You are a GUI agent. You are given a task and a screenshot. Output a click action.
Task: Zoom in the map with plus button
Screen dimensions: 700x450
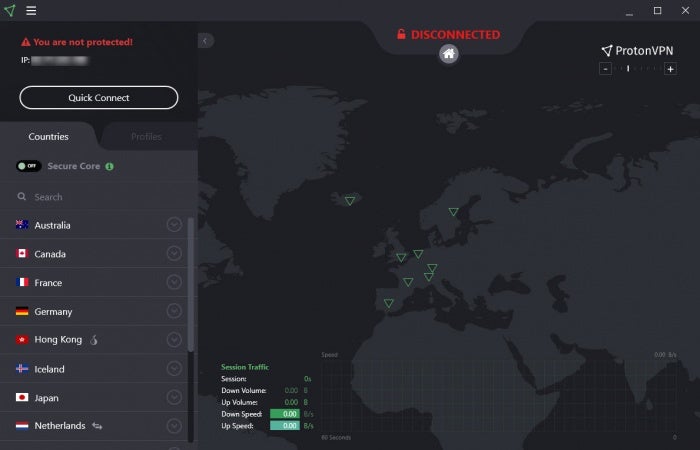point(670,69)
